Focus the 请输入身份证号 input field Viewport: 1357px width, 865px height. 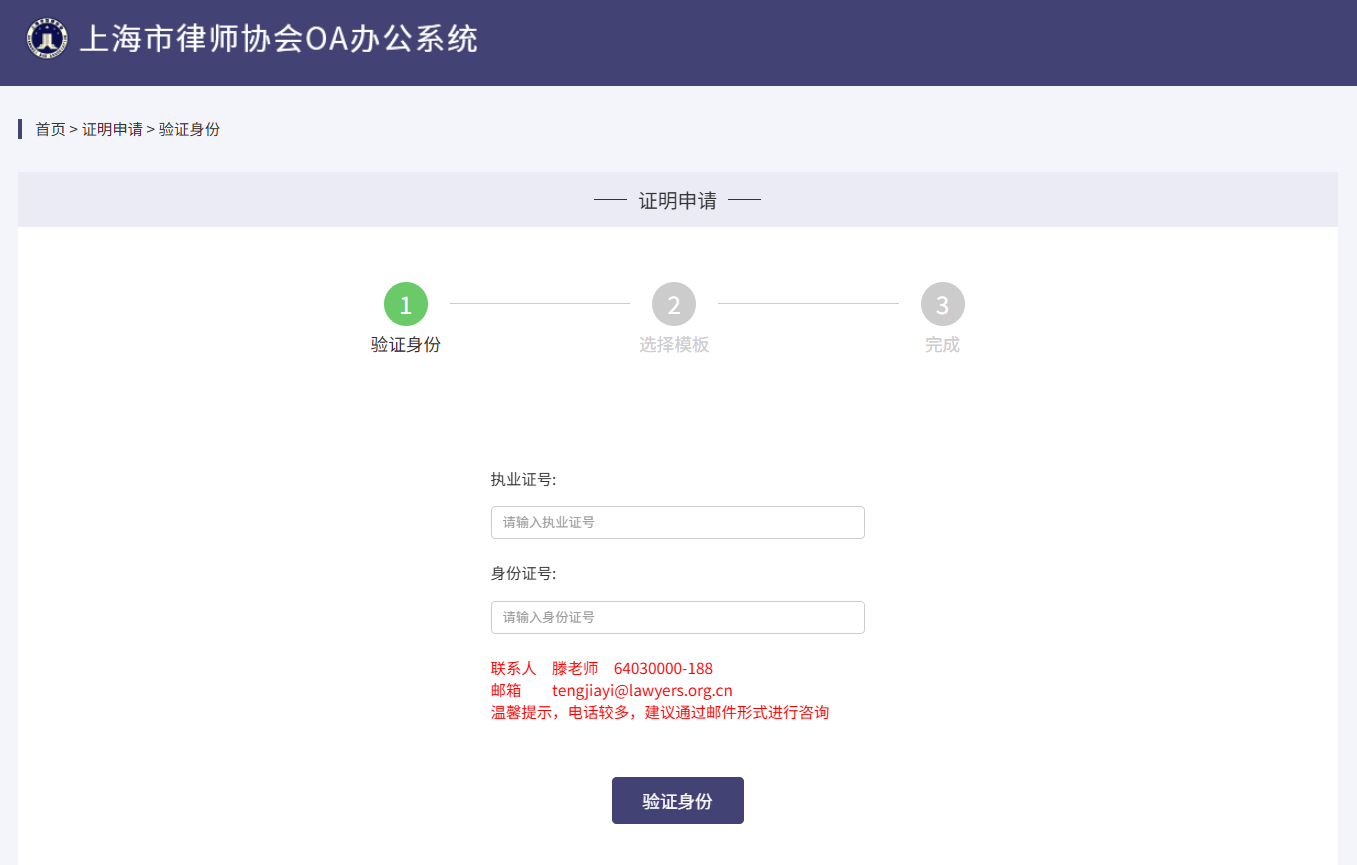[x=678, y=617]
